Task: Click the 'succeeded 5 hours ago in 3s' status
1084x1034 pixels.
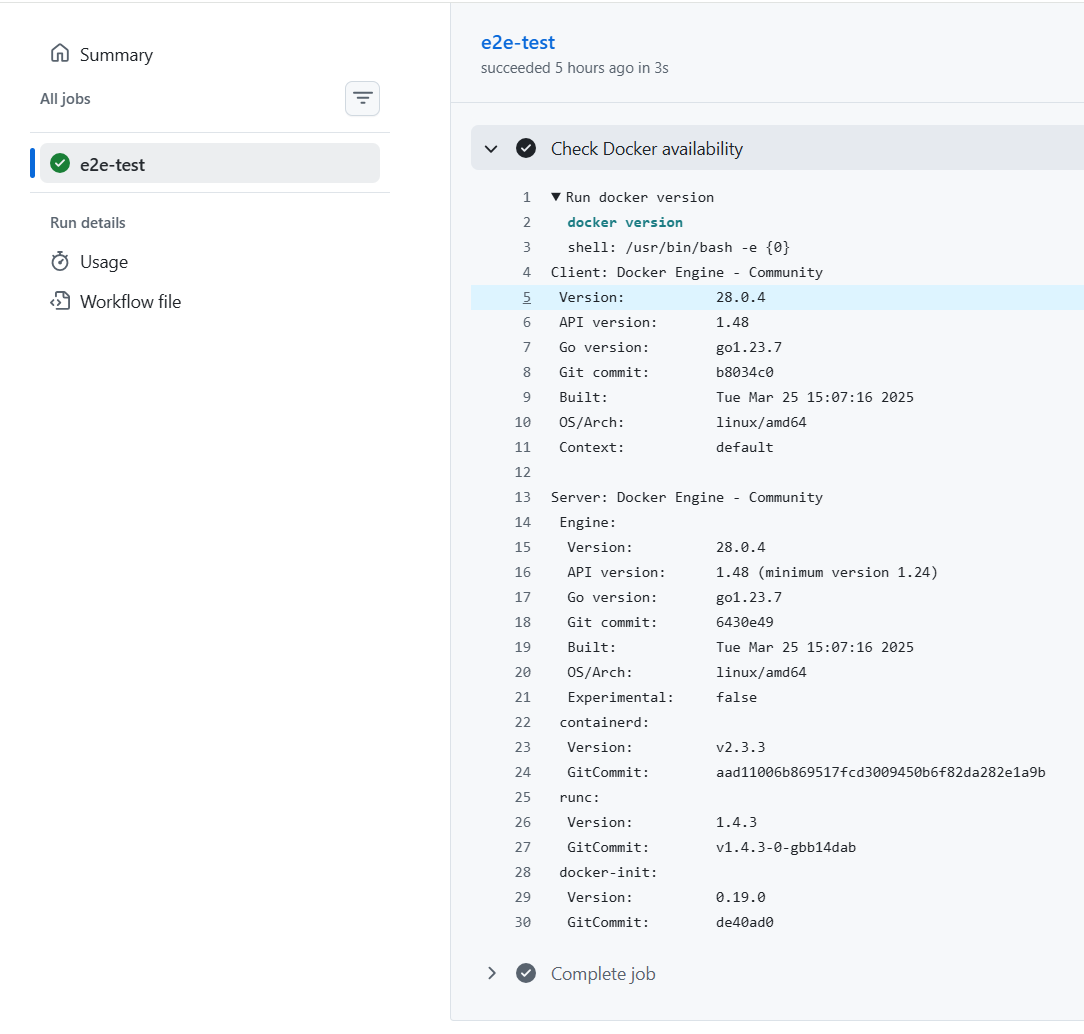Action: [x=574, y=68]
